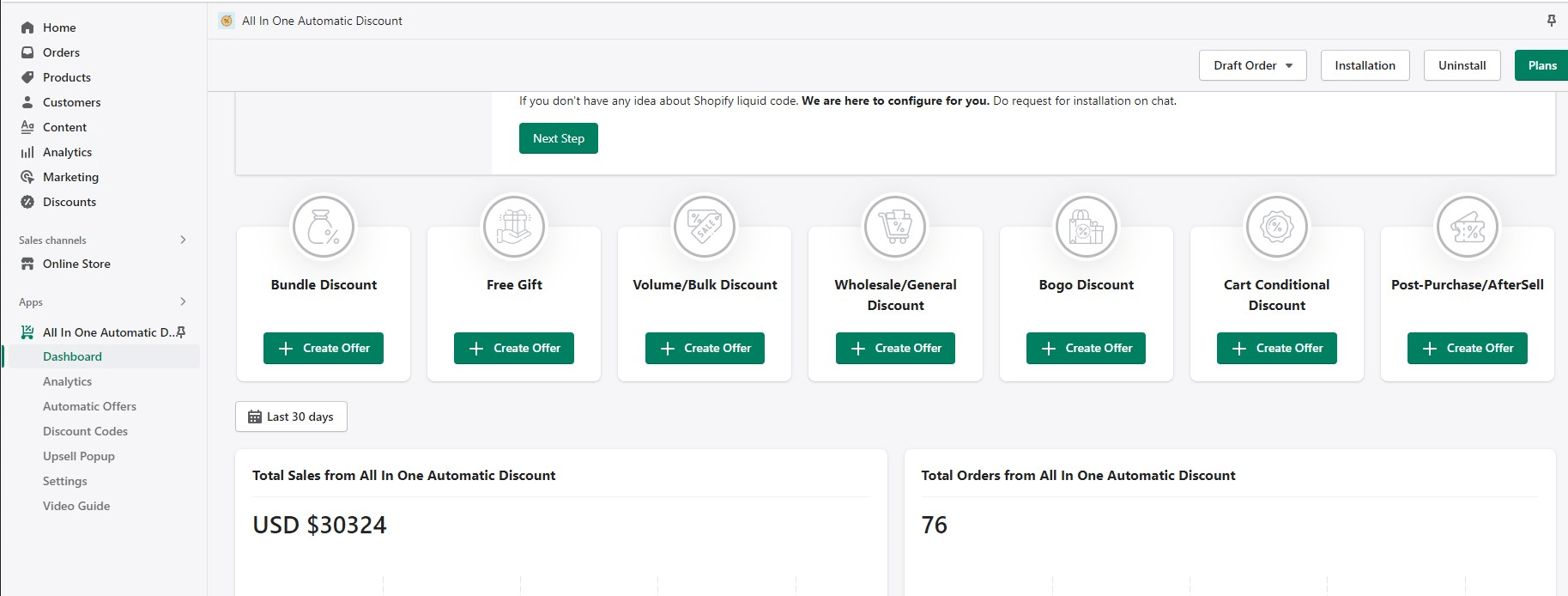Click the Volume/Bulk Discount sale tag icon
This screenshot has height=596, width=1568.
pyautogui.click(x=705, y=228)
